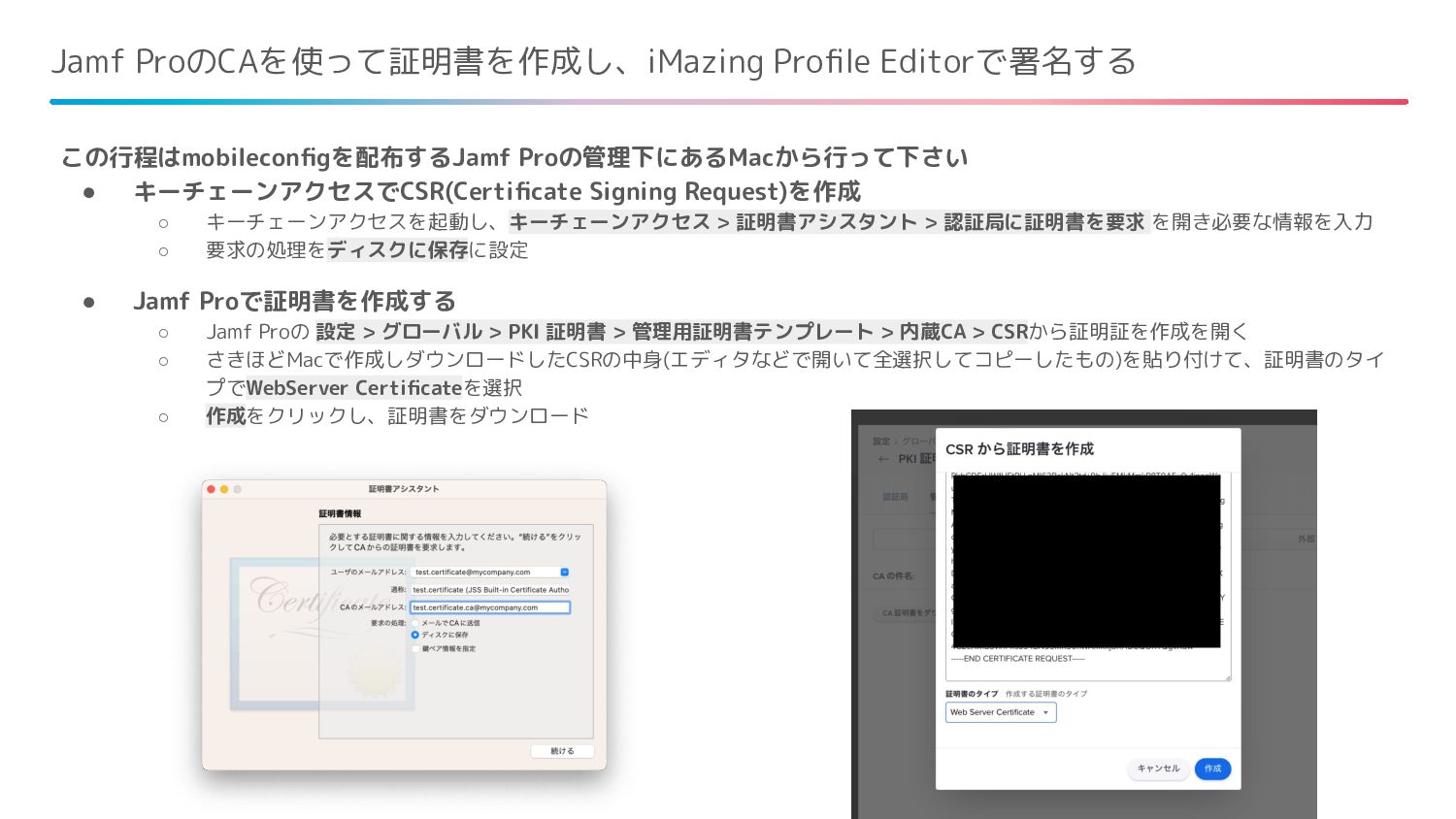Click the bullet about キーチェーンアクセスでCSR
1456x819 pixels.
coord(497,191)
